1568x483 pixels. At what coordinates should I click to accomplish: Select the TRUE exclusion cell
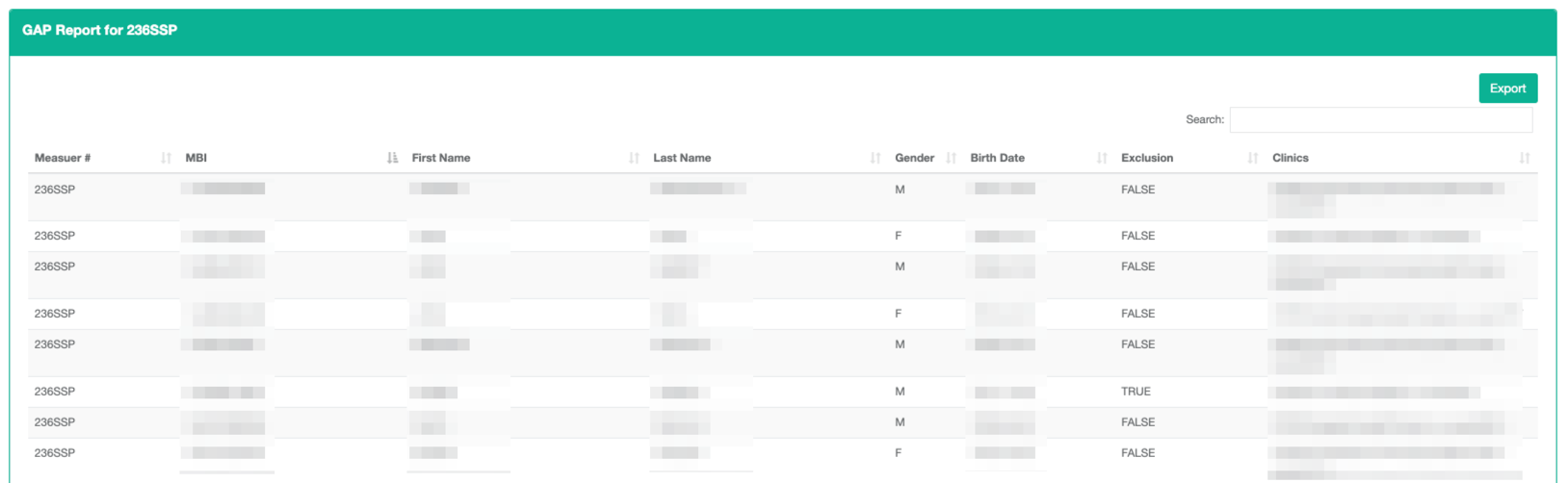1136,392
